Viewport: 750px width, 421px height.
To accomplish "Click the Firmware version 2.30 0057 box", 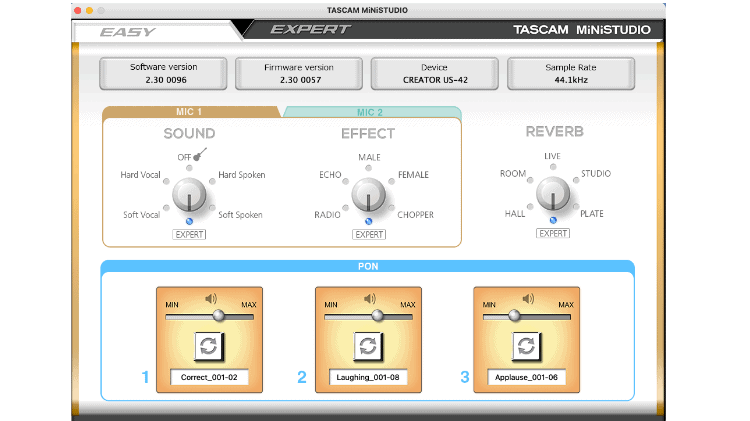I will pyautogui.click(x=299, y=74).
